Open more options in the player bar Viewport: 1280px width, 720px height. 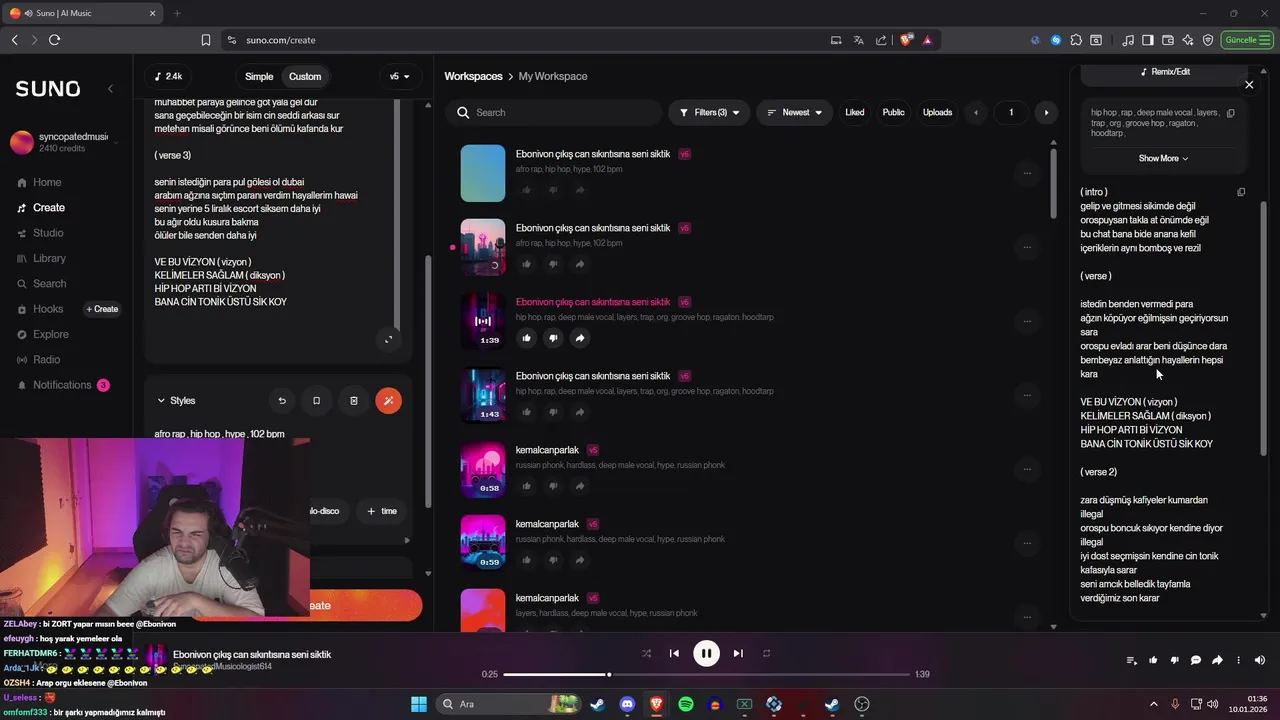tap(1238, 660)
